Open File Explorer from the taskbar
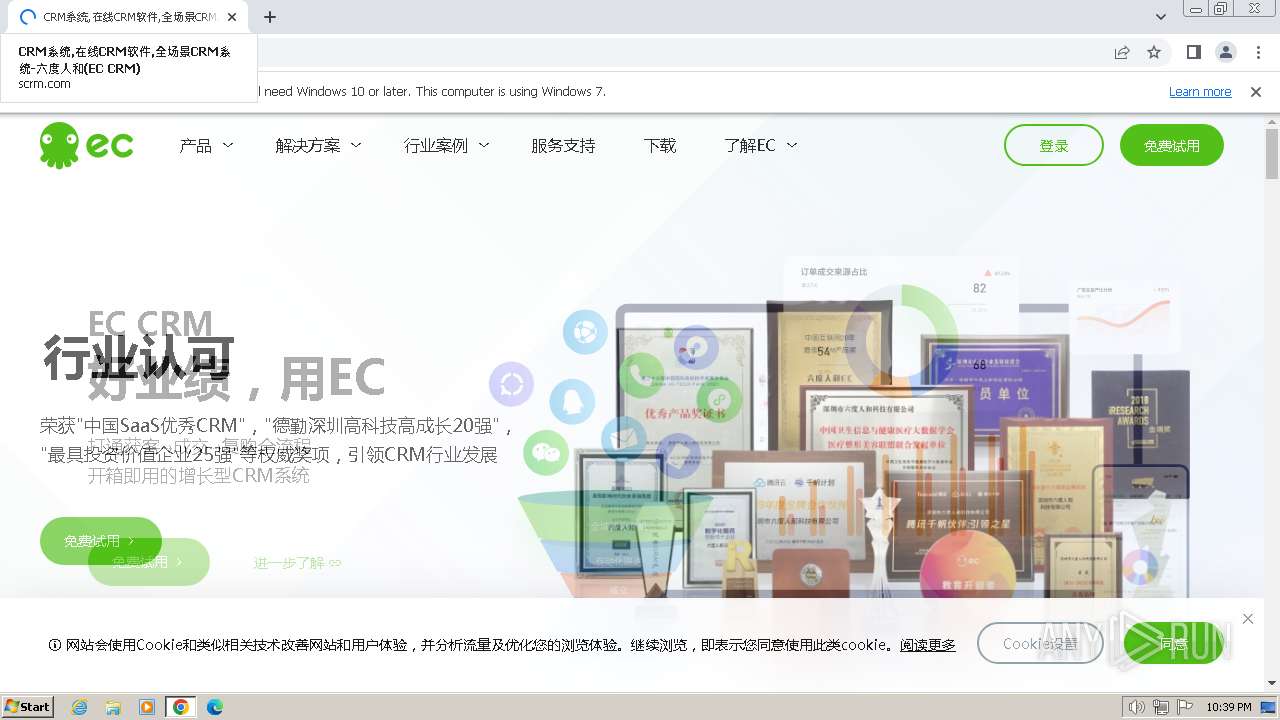1280x720 pixels. pos(113,707)
